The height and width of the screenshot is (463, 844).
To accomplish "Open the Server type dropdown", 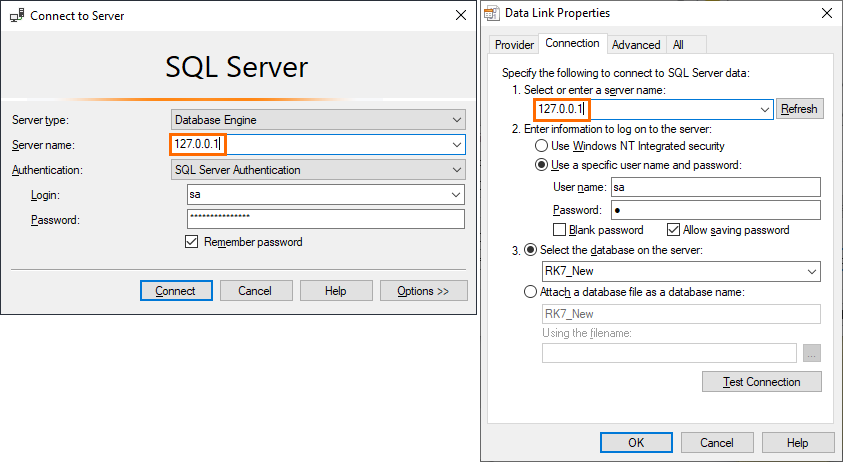I will pos(457,120).
